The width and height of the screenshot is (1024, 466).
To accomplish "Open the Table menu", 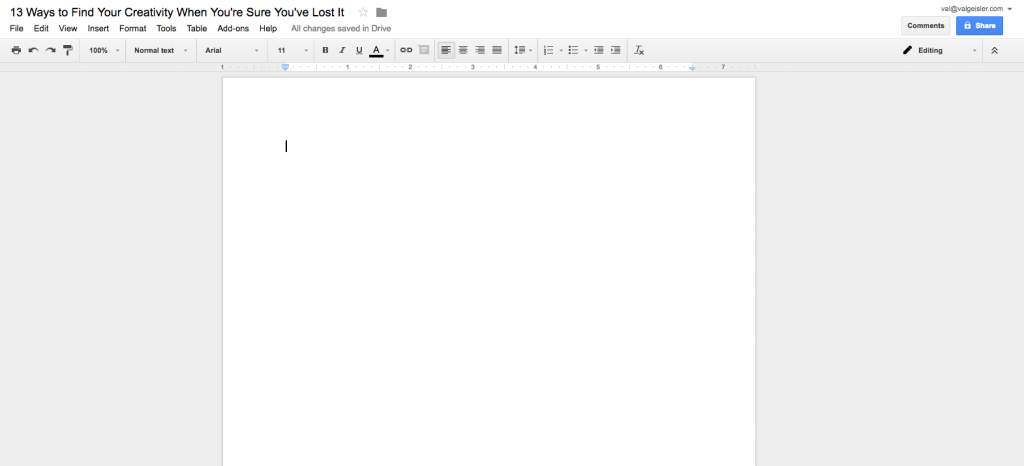I will [x=197, y=29].
